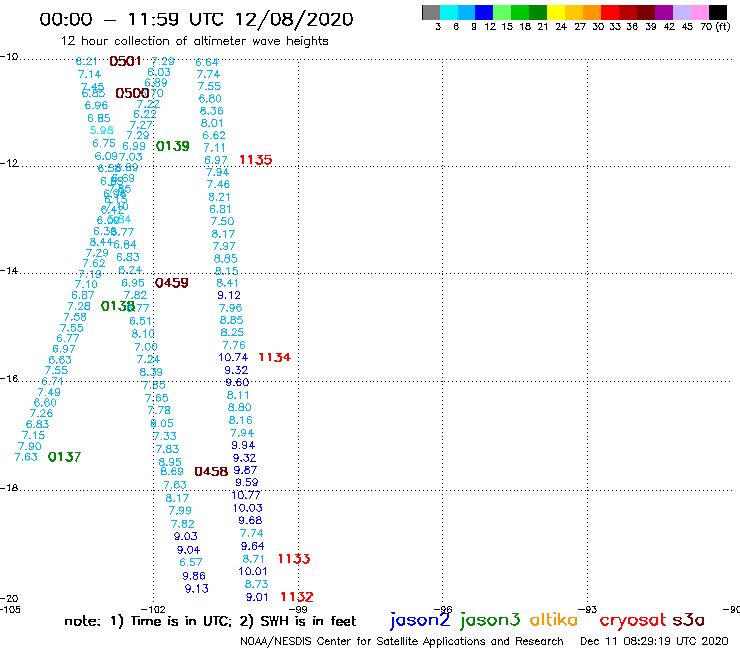The image size is (740, 650).
Task: Select the 9.12 wave height value
Action: pos(229,295)
